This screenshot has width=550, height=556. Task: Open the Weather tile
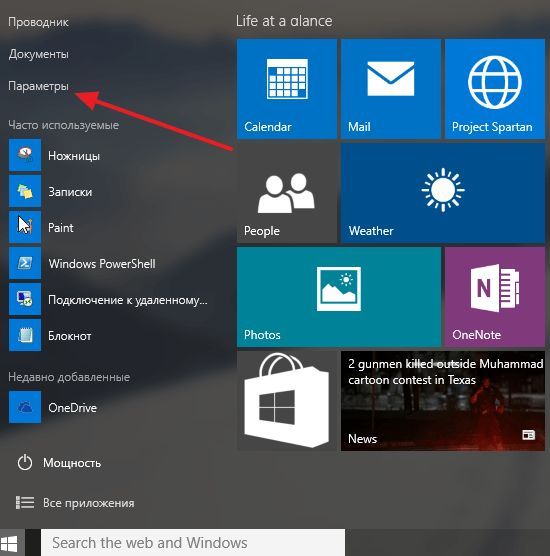pos(443,193)
